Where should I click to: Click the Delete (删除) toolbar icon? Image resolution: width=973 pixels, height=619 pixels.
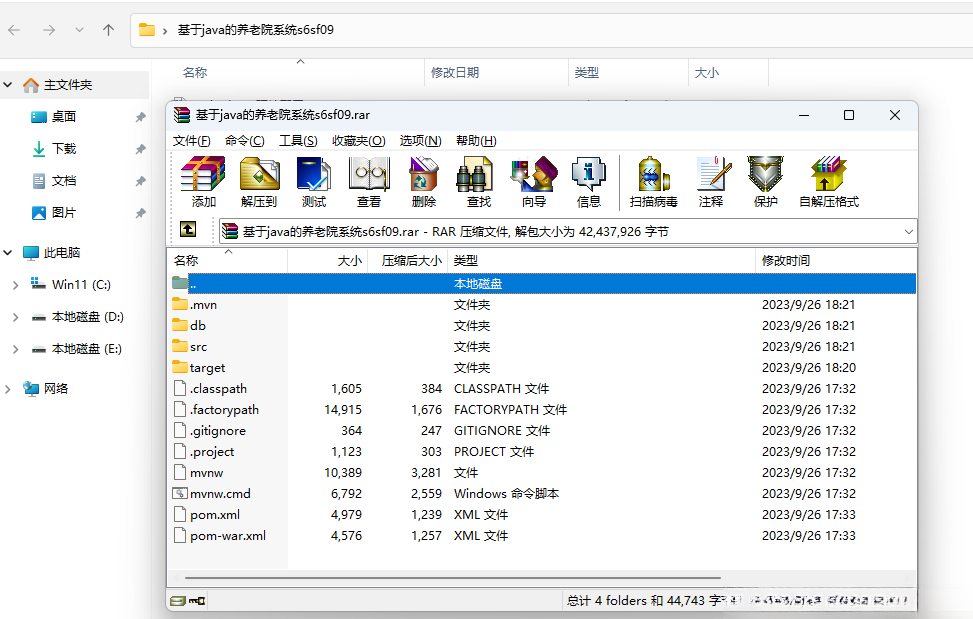[x=424, y=181]
